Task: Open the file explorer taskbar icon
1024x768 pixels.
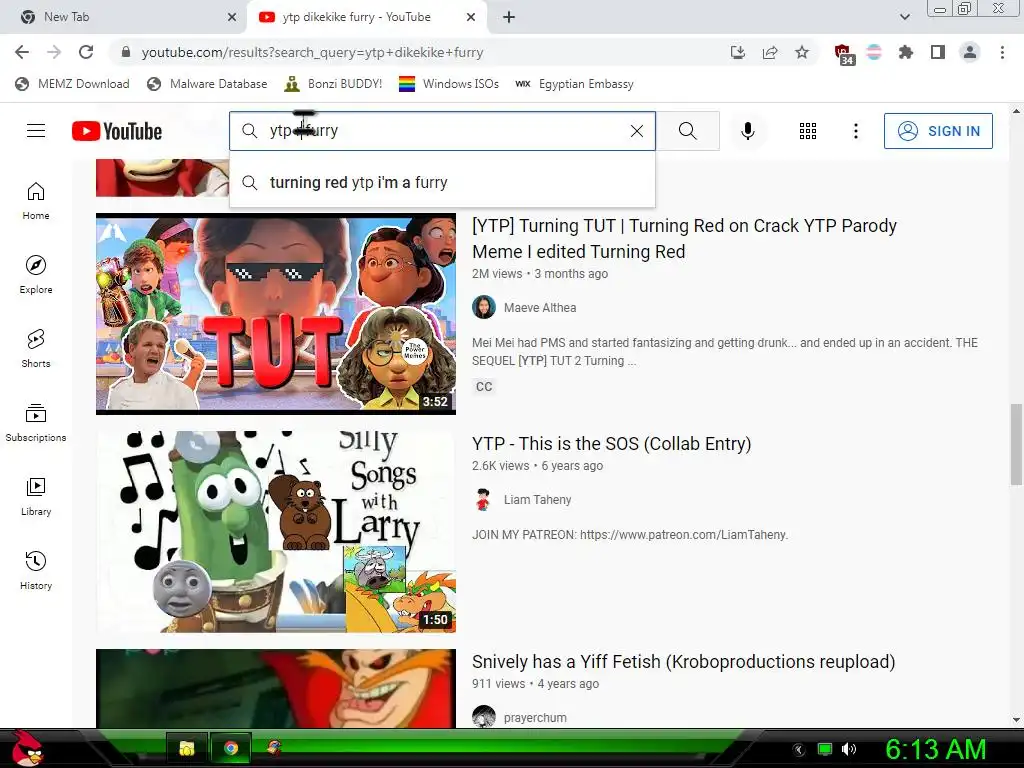Action: [x=187, y=748]
